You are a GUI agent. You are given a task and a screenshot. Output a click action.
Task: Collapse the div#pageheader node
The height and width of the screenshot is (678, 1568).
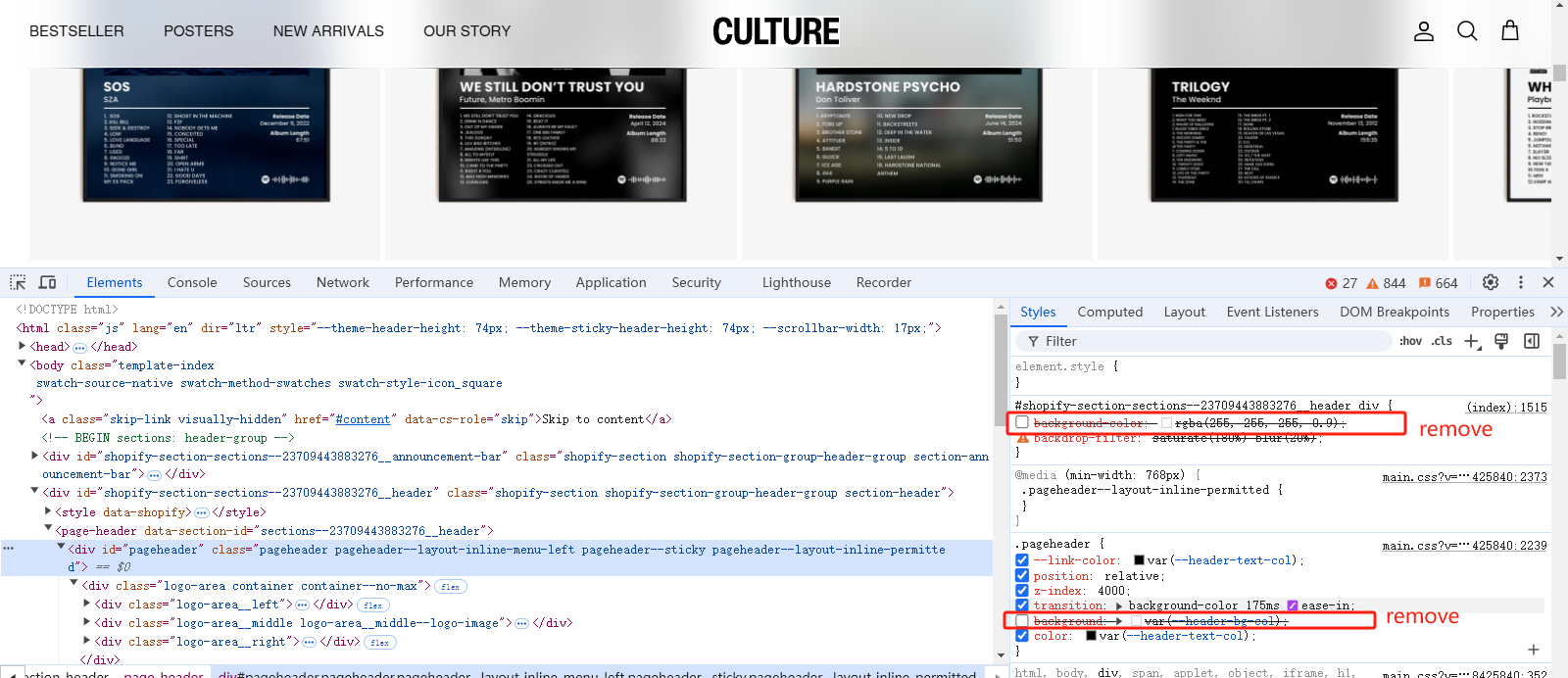click(x=61, y=548)
